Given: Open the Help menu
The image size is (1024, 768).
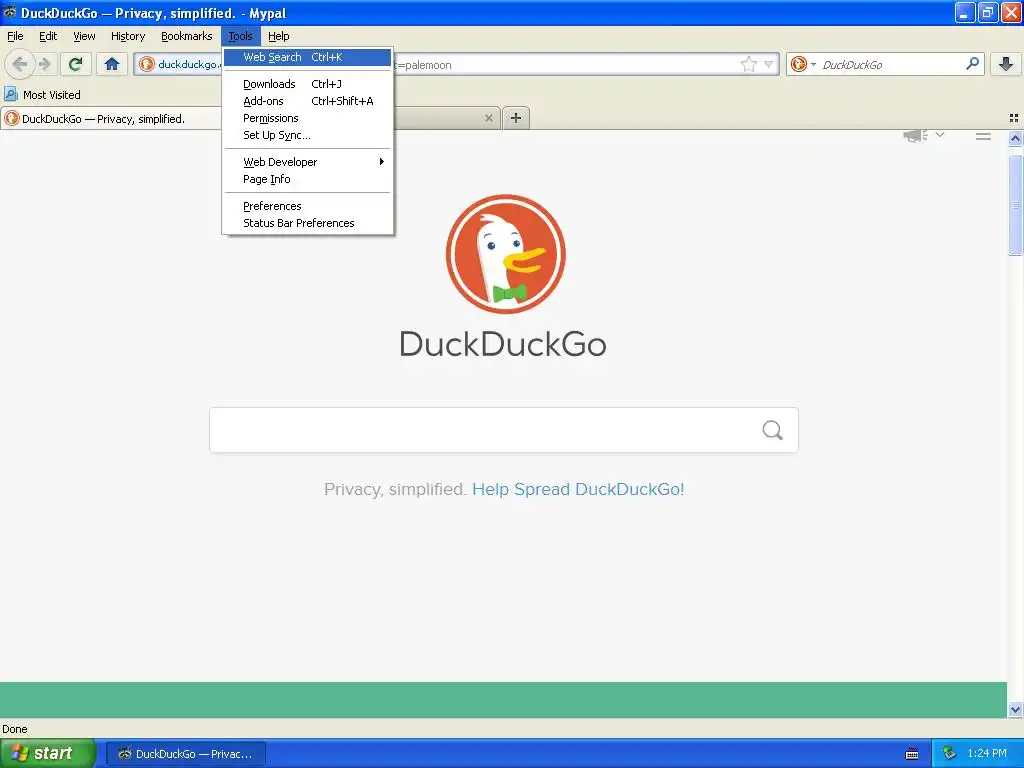Looking at the screenshot, I should (279, 36).
